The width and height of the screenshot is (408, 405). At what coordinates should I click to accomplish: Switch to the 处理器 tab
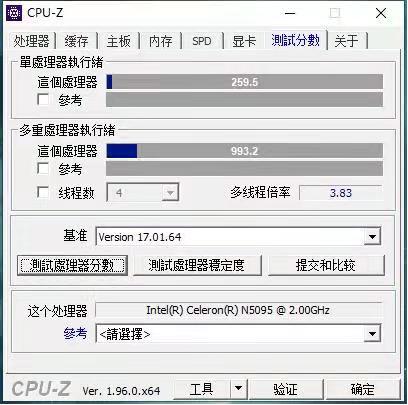[x=31, y=41]
